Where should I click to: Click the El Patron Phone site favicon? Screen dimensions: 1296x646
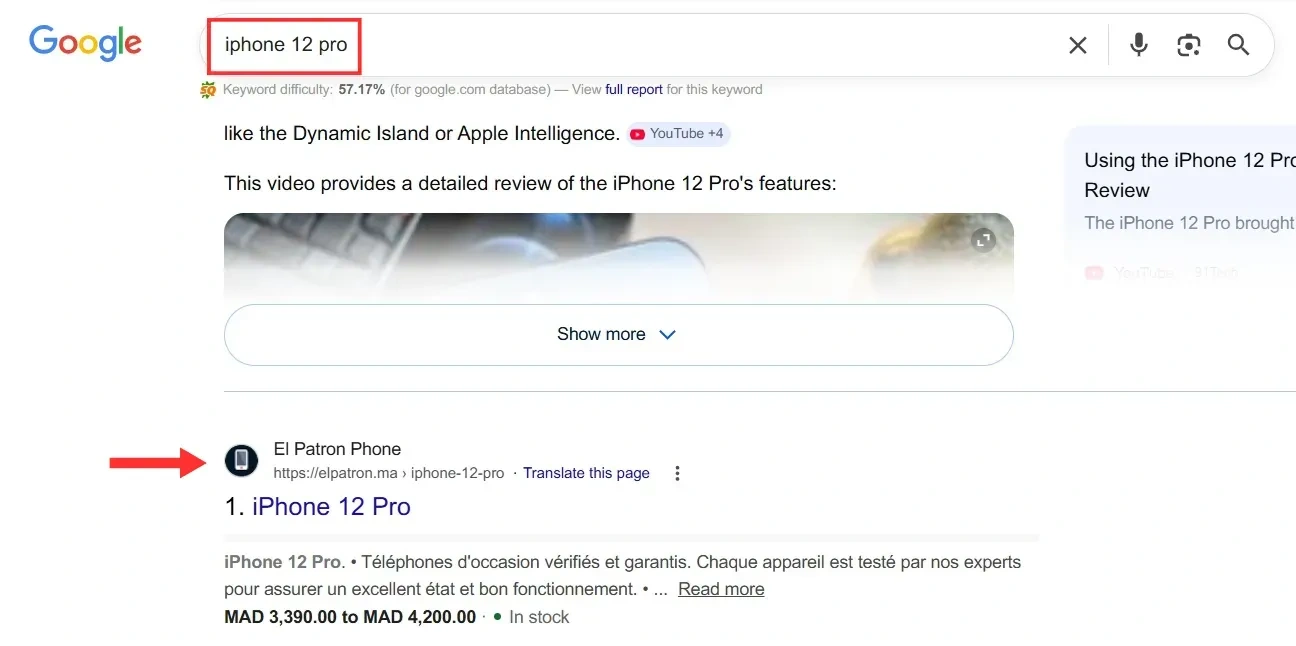pyautogui.click(x=241, y=461)
